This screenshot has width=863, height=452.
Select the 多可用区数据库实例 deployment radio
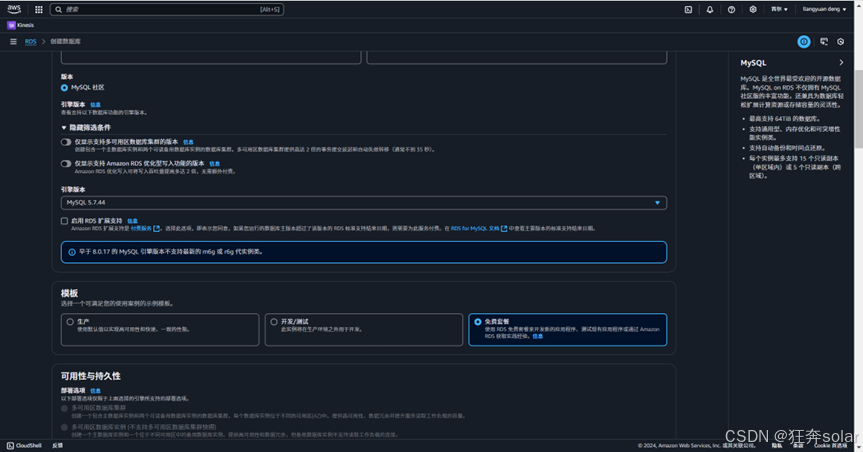click(x=64, y=427)
